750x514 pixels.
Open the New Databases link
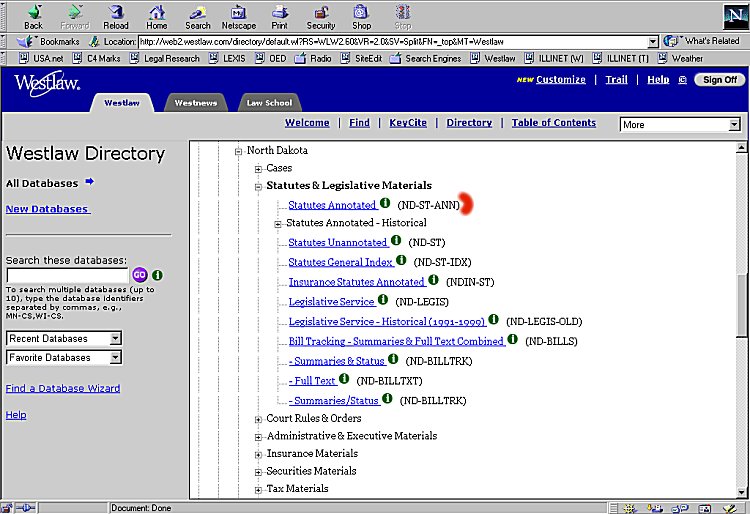click(47, 209)
